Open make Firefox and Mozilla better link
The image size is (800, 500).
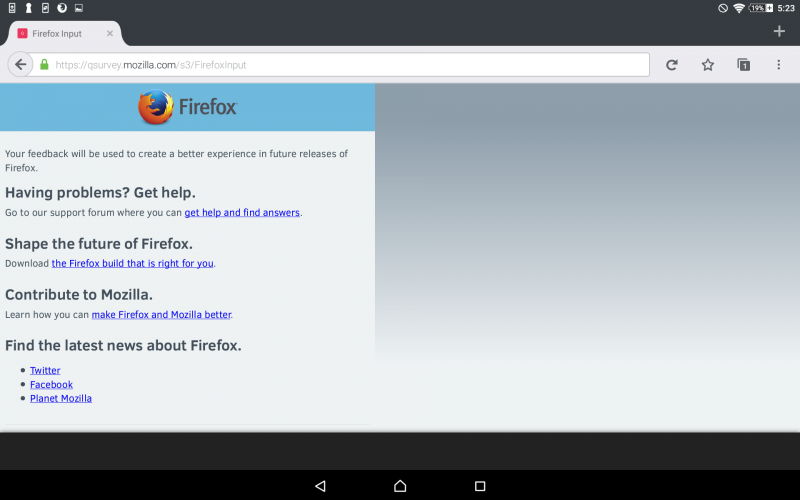161,314
